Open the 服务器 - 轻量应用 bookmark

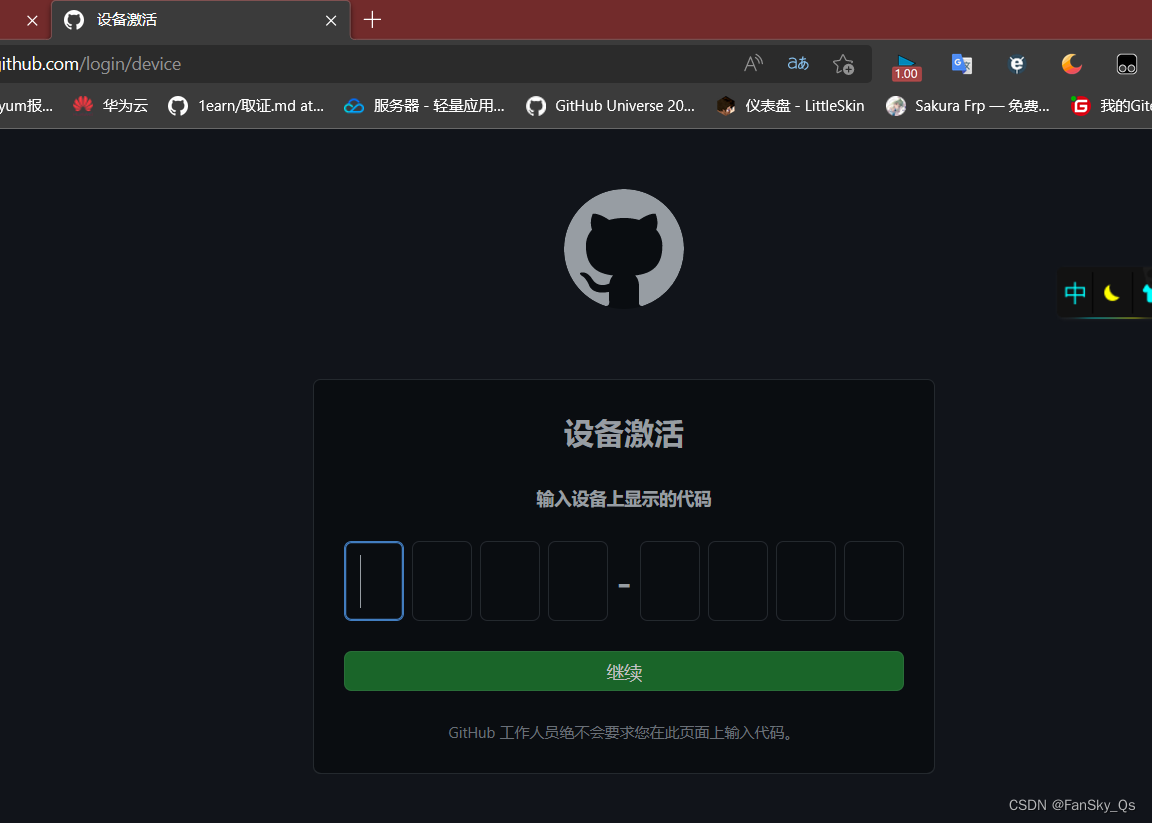[x=425, y=106]
